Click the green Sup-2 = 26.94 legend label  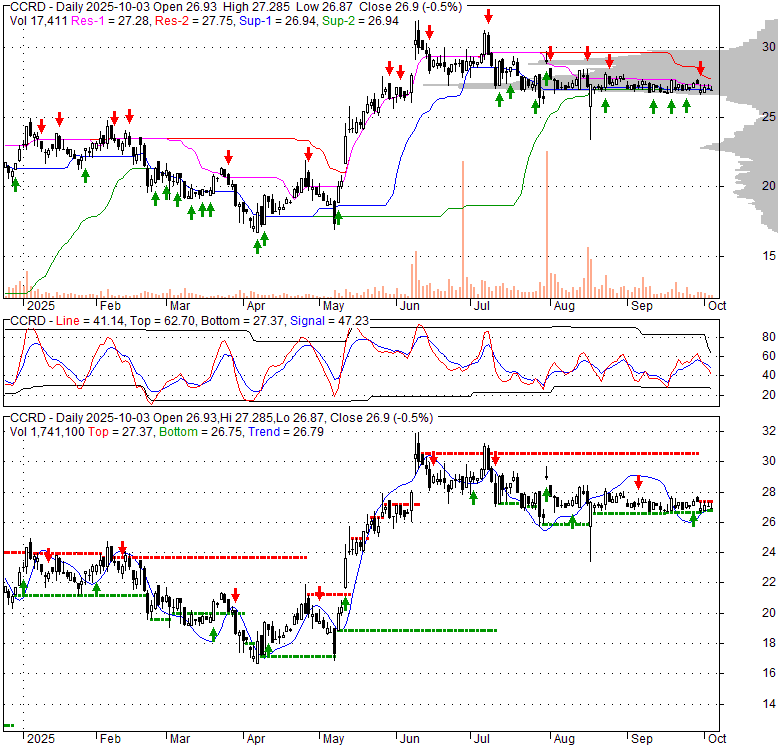point(360,21)
